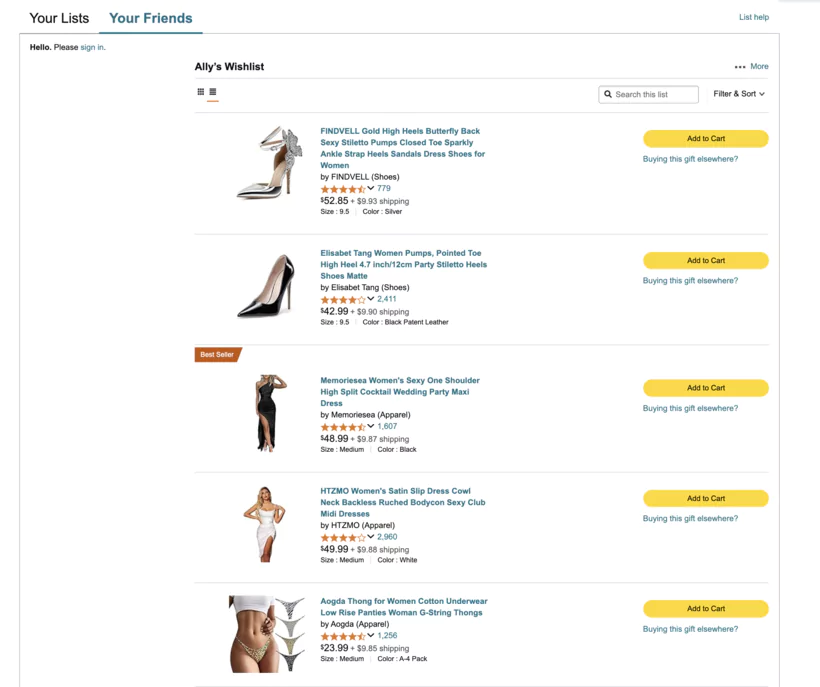Click the white satin slip dress image

coord(265,524)
